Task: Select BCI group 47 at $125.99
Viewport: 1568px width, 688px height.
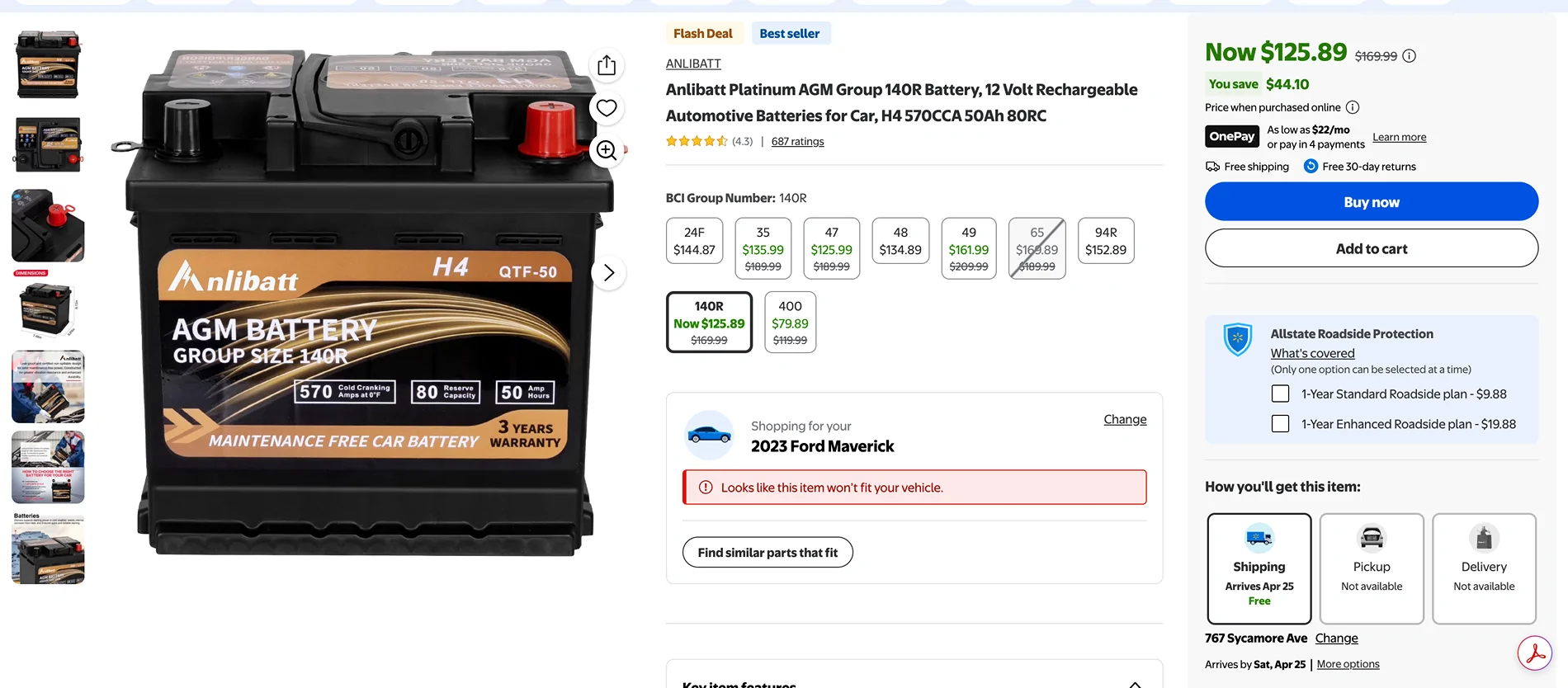Action: pos(832,248)
